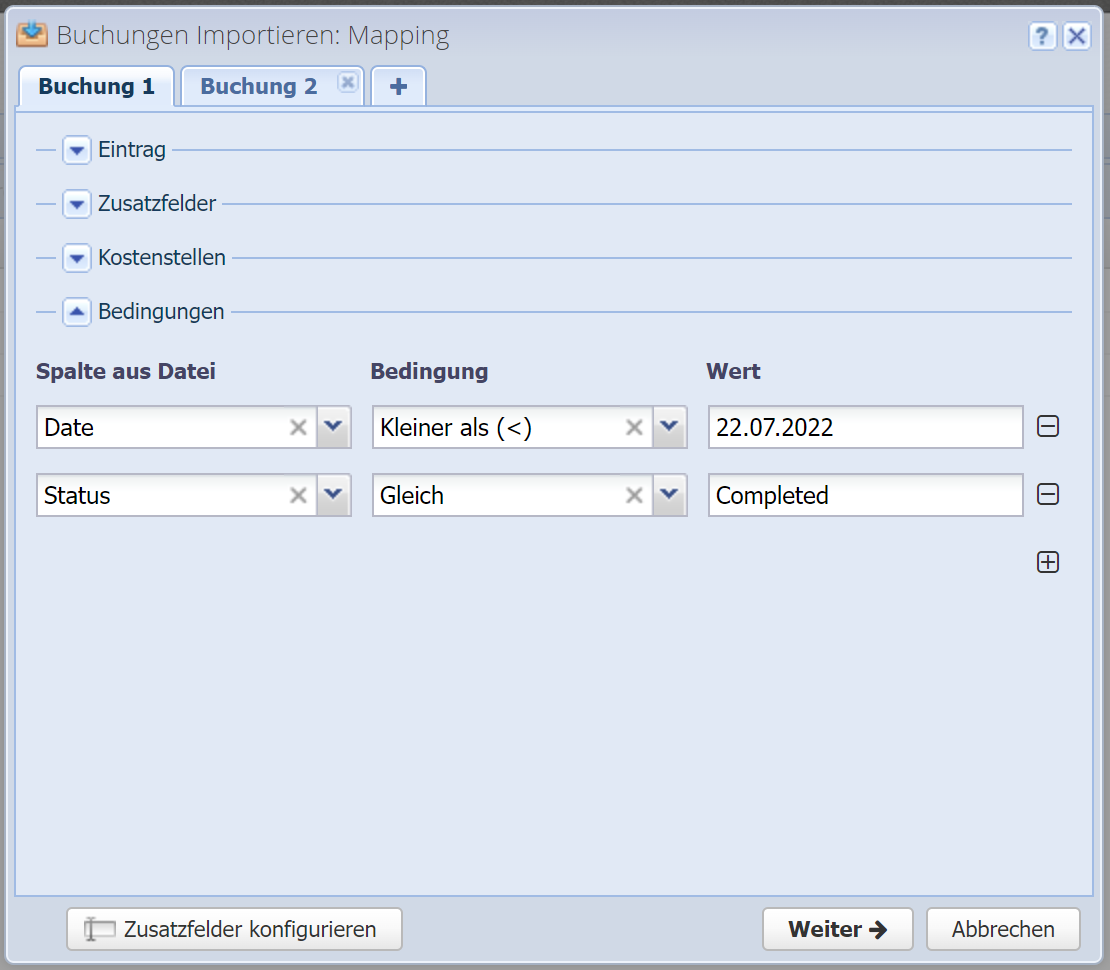
Task: Expand the Zusatzfelder section
Action: click(77, 204)
